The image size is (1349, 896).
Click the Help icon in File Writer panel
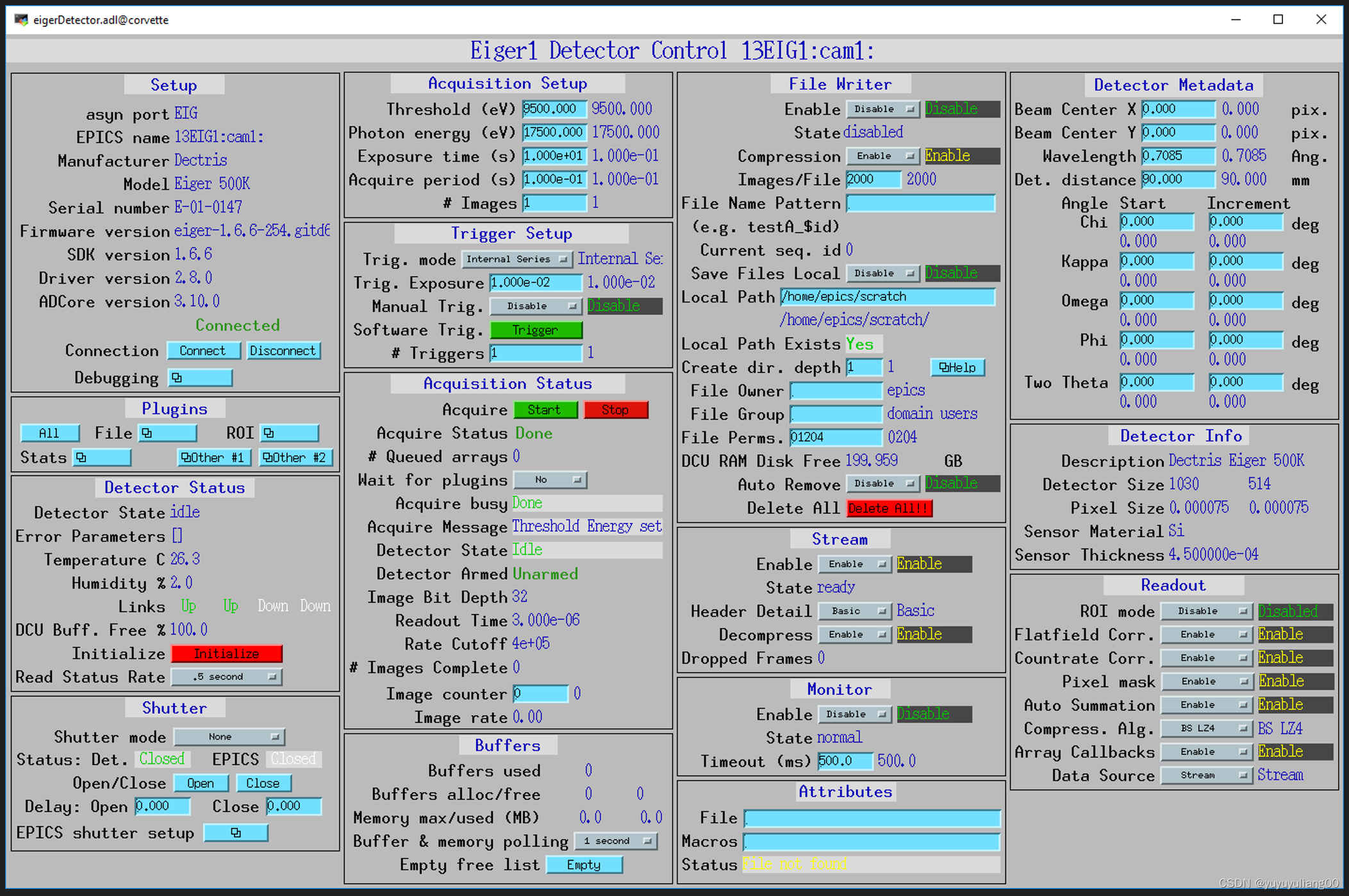[957, 367]
